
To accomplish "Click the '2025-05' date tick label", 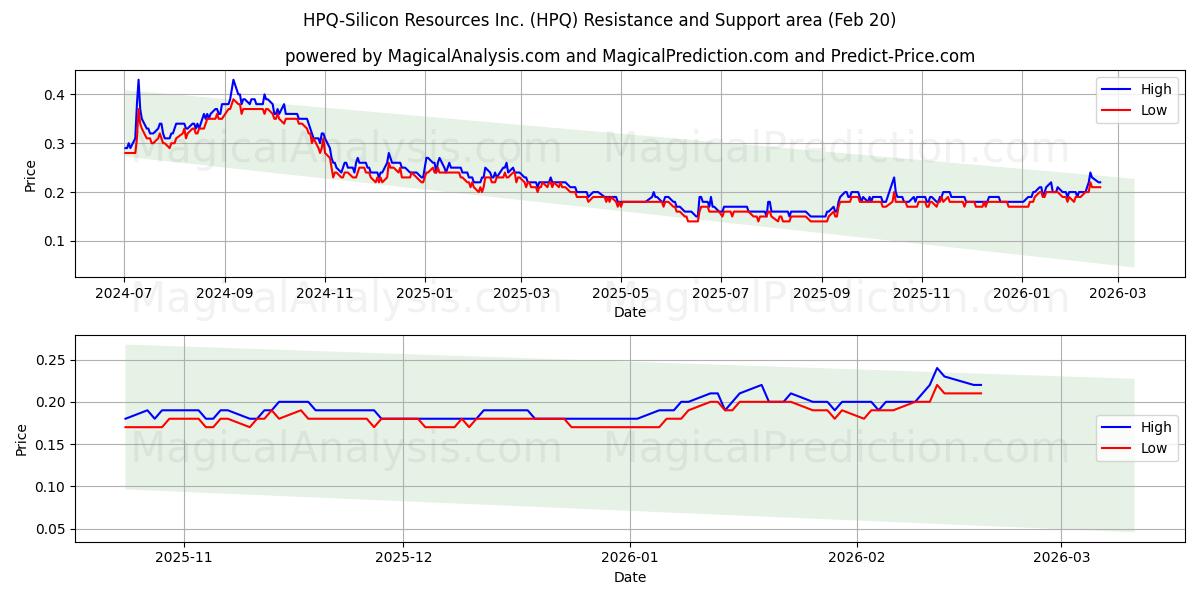I will (x=622, y=293).
